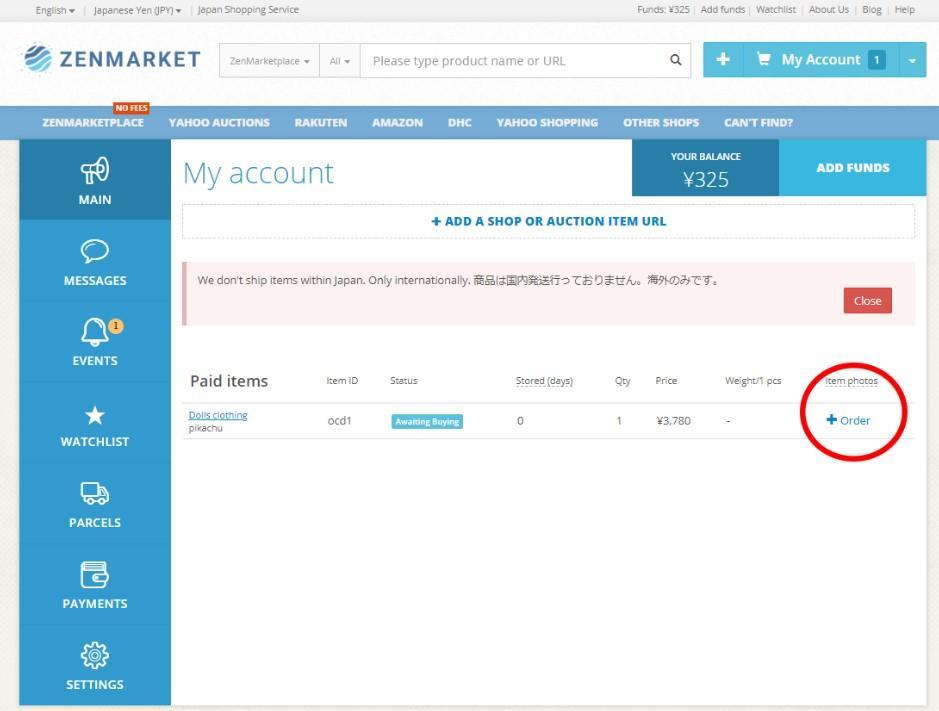Select the Yahoo Auctions nav tab
The width and height of the screenshot is (939, 711).
point(219,122)
